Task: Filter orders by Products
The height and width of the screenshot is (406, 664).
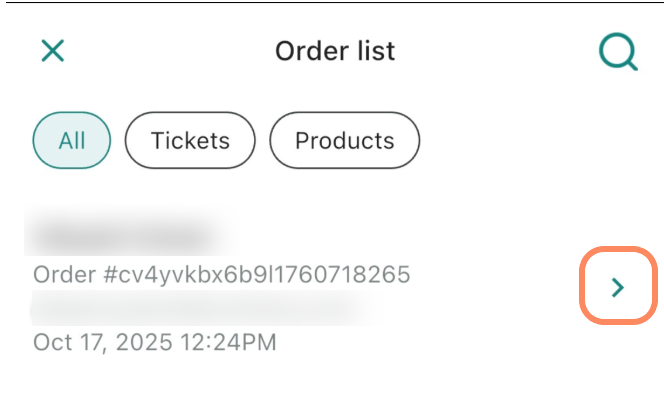Action: tap(344, 141)
